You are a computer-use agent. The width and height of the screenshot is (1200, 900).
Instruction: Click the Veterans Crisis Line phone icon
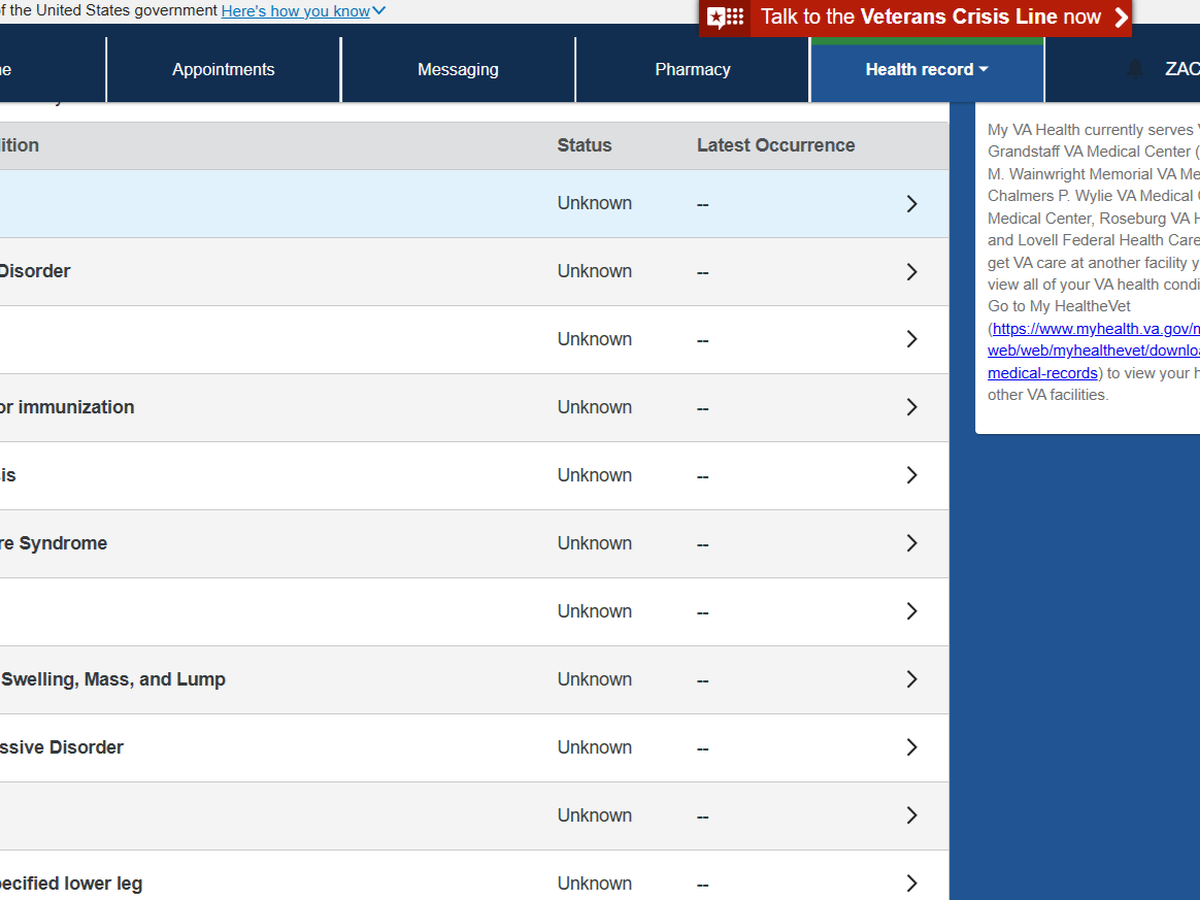[x=725, y=17]
